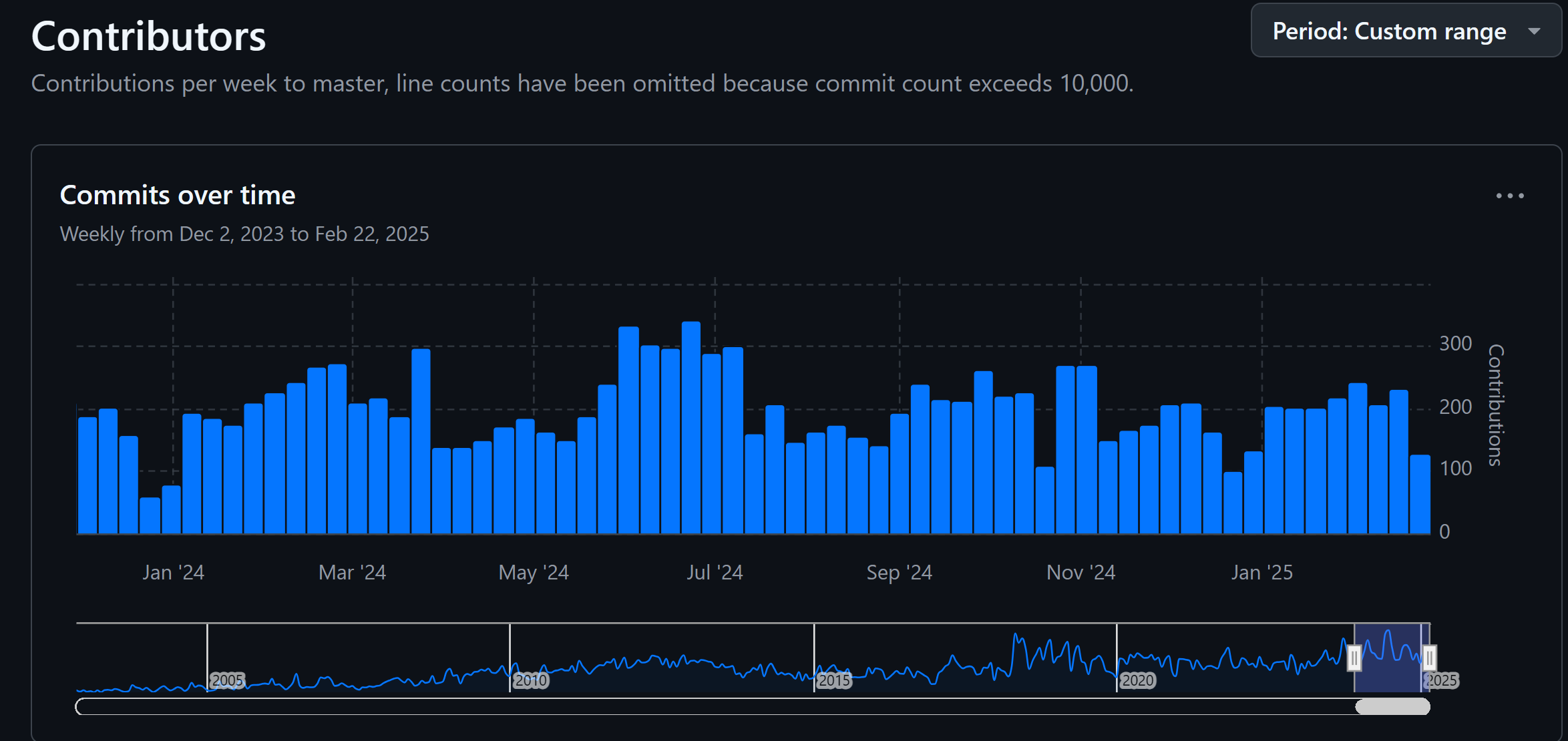Click the Contributors page heading
Image resolution: width=1568 pixels, height=741 pixels.
point(148,35)
